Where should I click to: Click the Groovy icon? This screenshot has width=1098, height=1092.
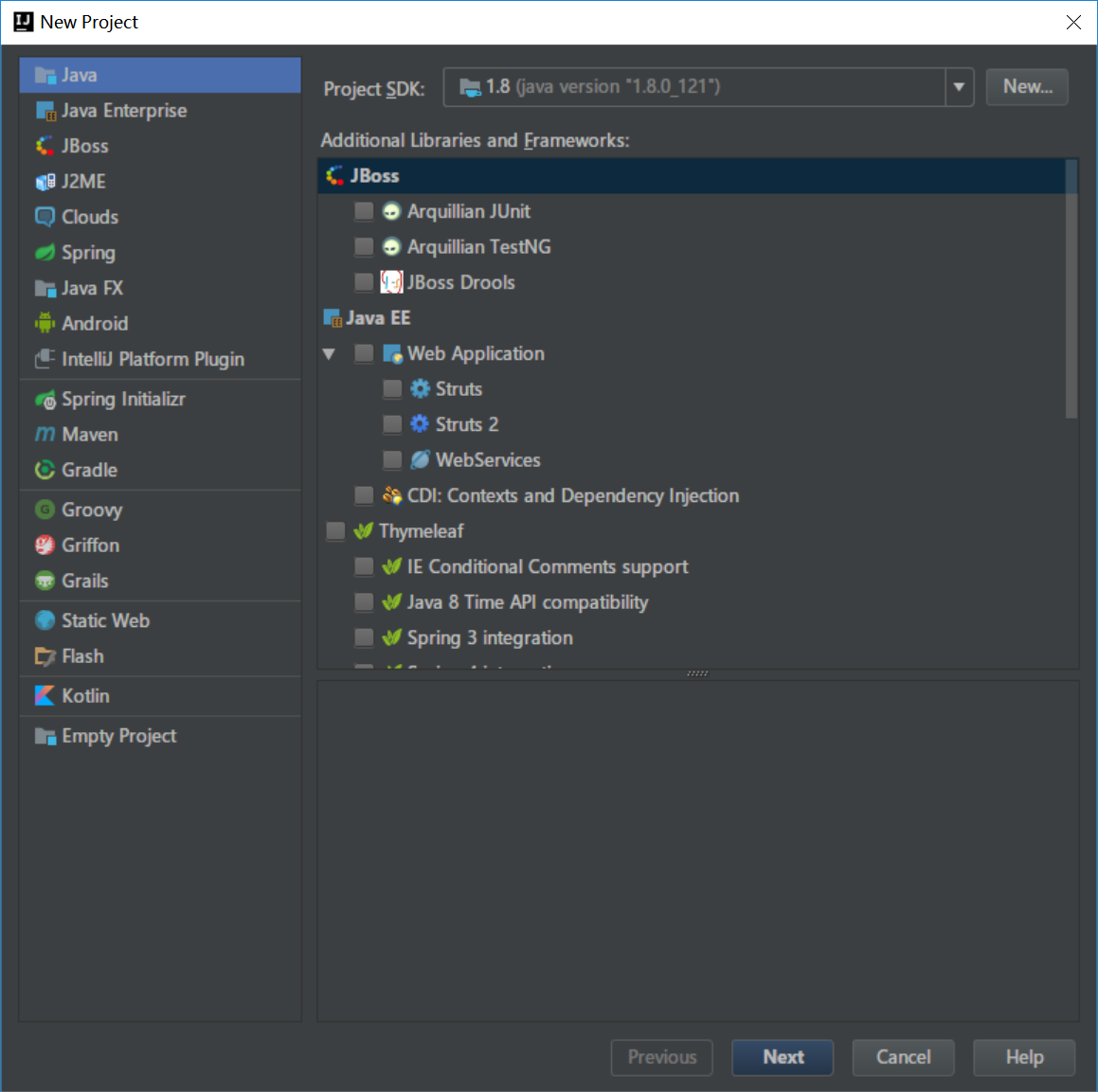pyautogui.click(x=45, y=510)
